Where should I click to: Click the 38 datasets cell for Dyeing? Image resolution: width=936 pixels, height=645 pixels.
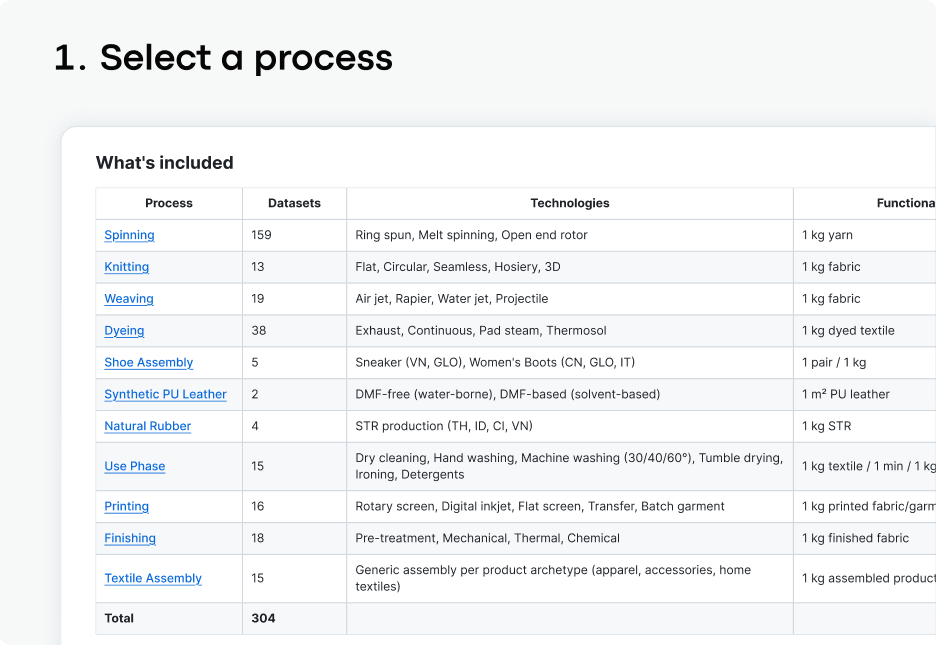[294, 331]
